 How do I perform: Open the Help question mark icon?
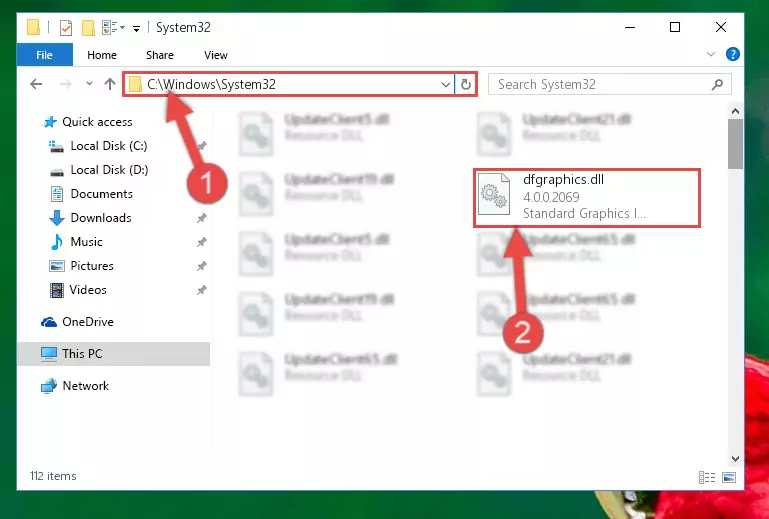[733, 54]
